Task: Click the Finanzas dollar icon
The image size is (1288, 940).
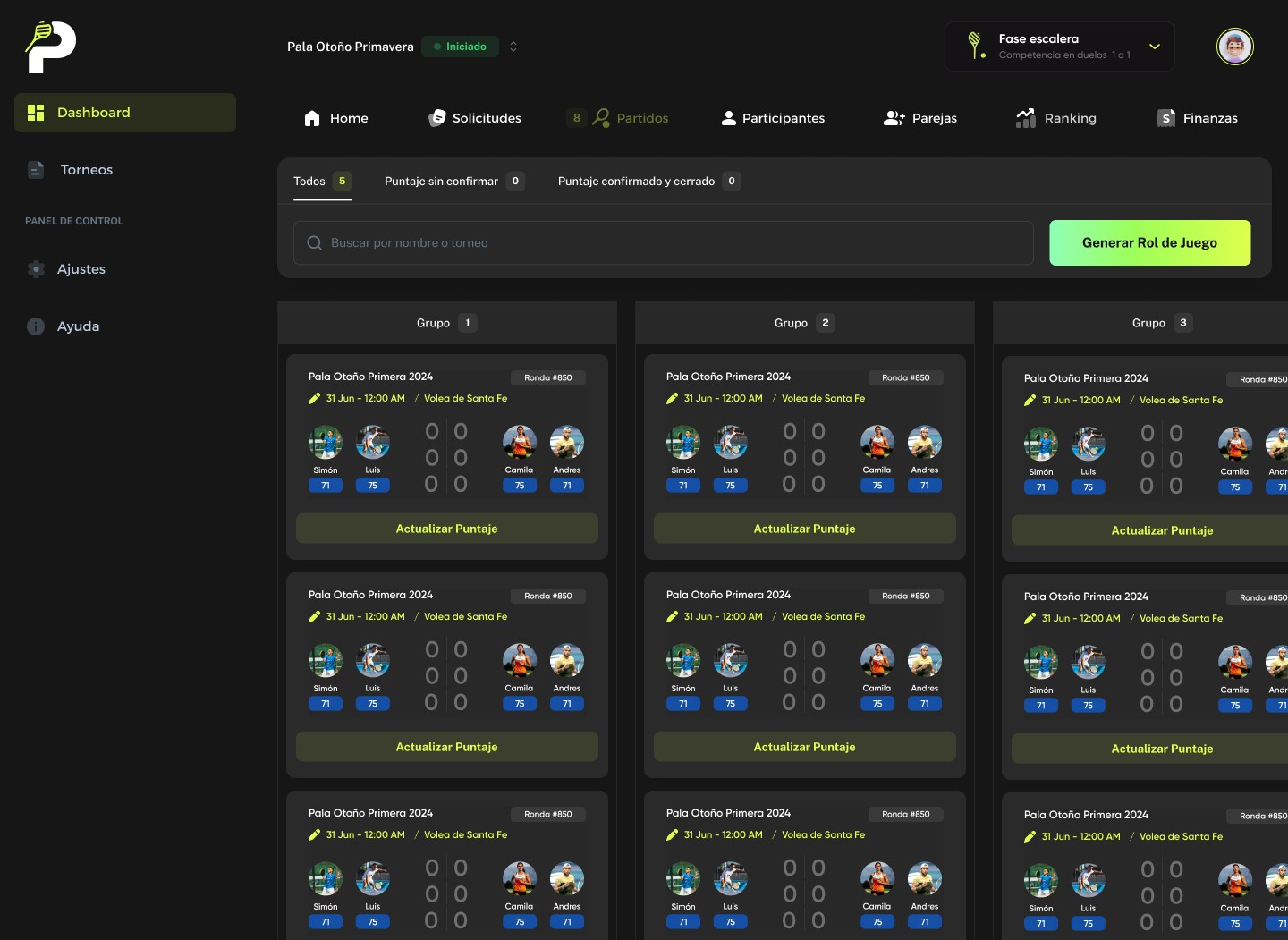Action: point(1166,118)
